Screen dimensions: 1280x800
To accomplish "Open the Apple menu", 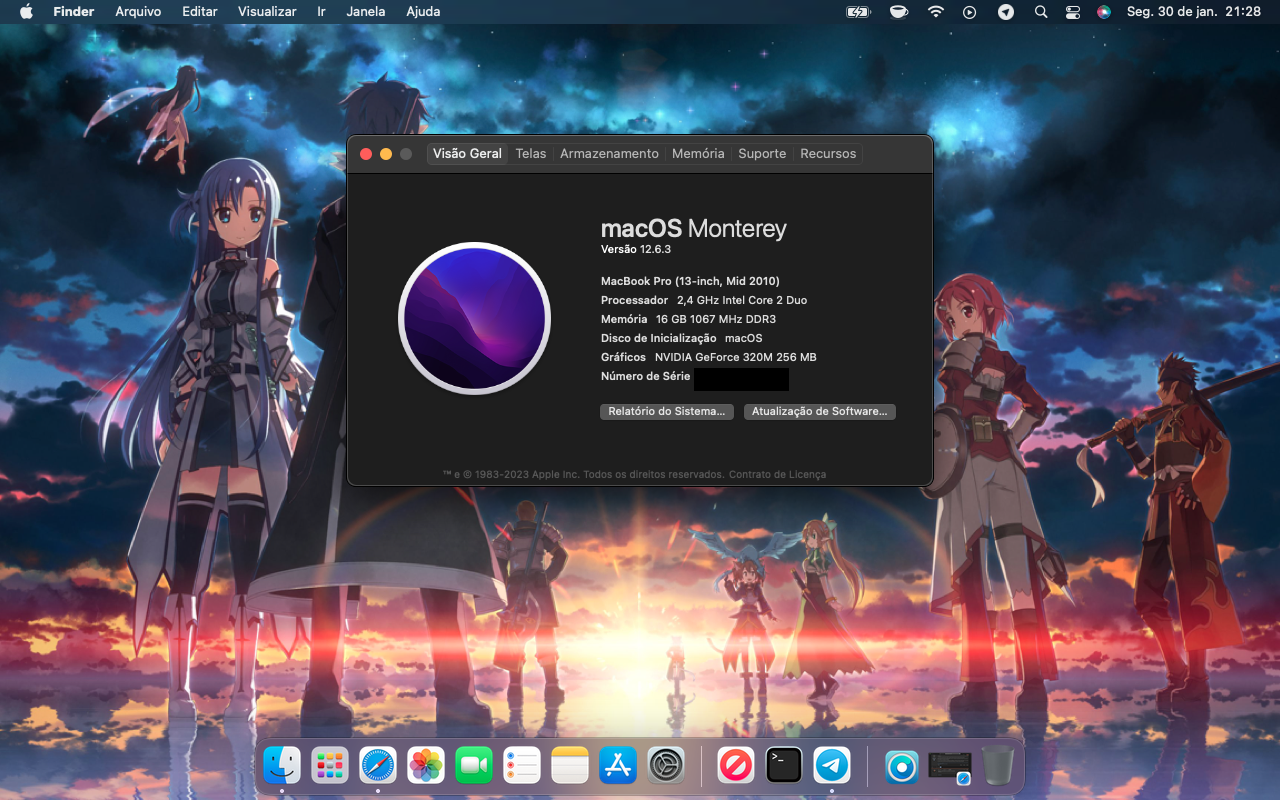I will [27, 12].
